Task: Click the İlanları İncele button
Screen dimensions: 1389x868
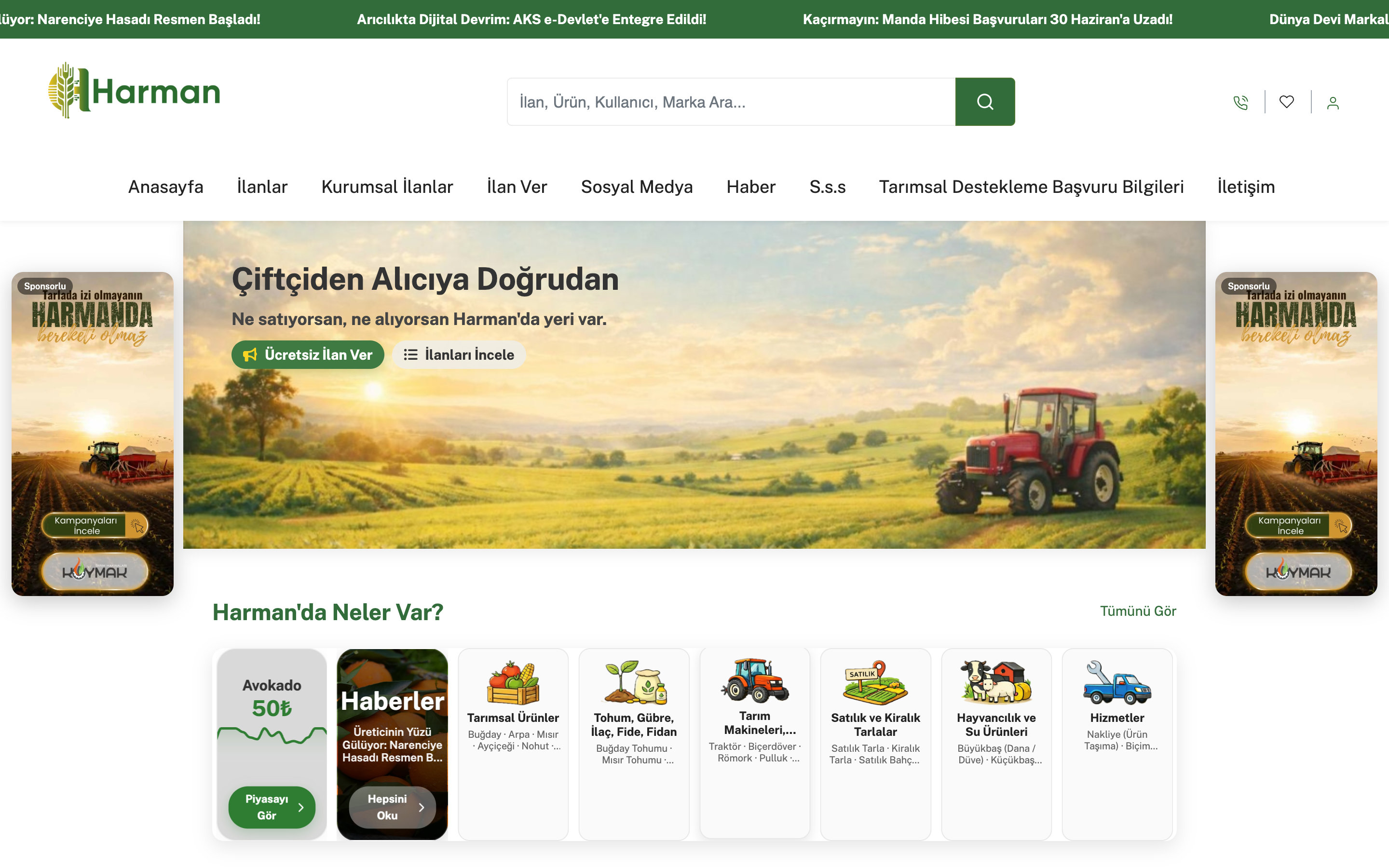Action: point(459,355)
